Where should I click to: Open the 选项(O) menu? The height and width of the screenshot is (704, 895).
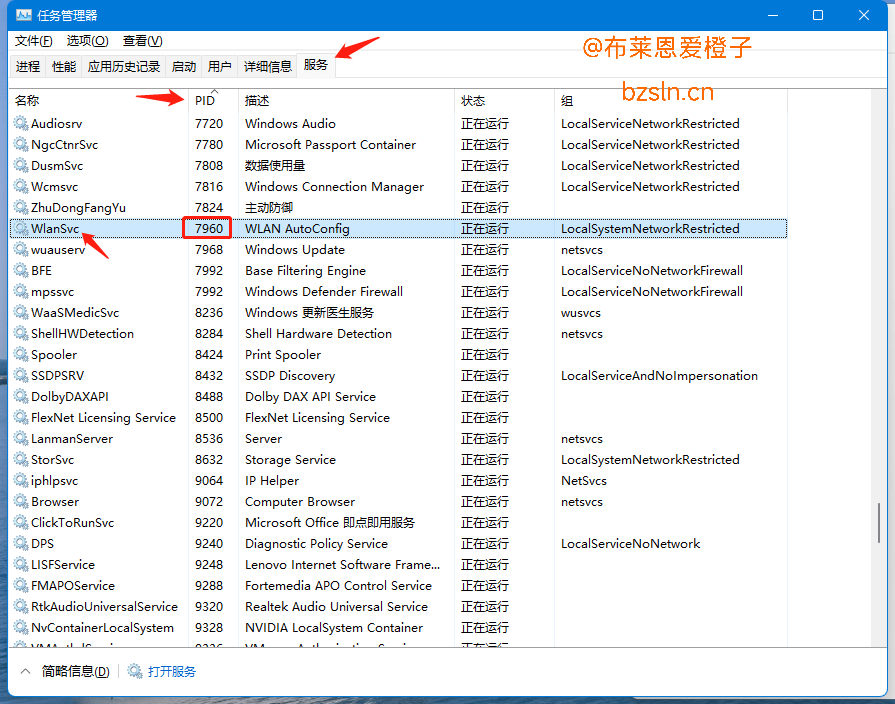(x=87, y=41)
